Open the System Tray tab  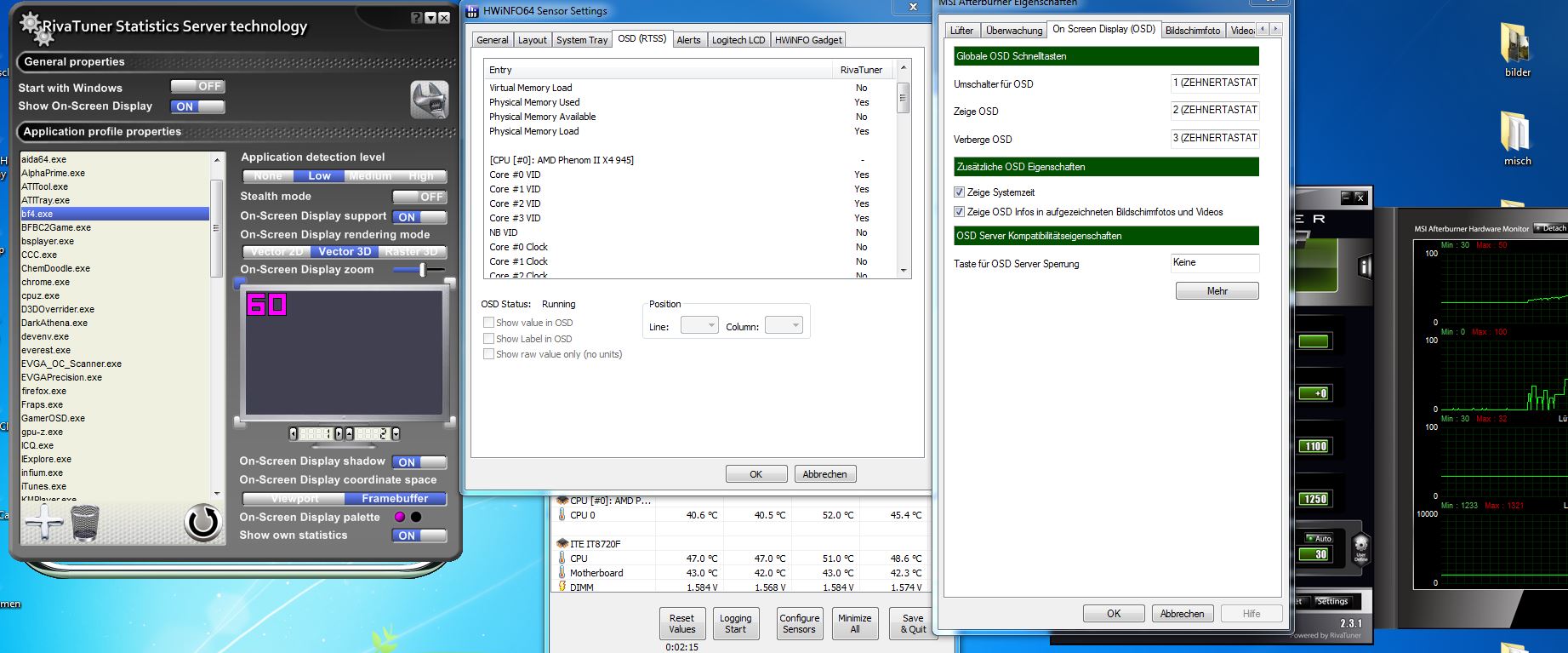[582, 40]
